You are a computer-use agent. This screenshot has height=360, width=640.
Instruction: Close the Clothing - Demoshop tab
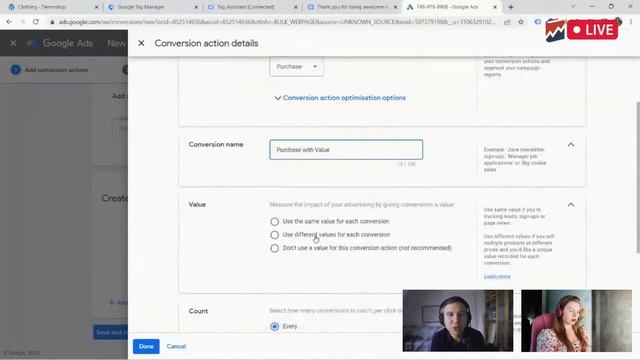pos(96,7)
